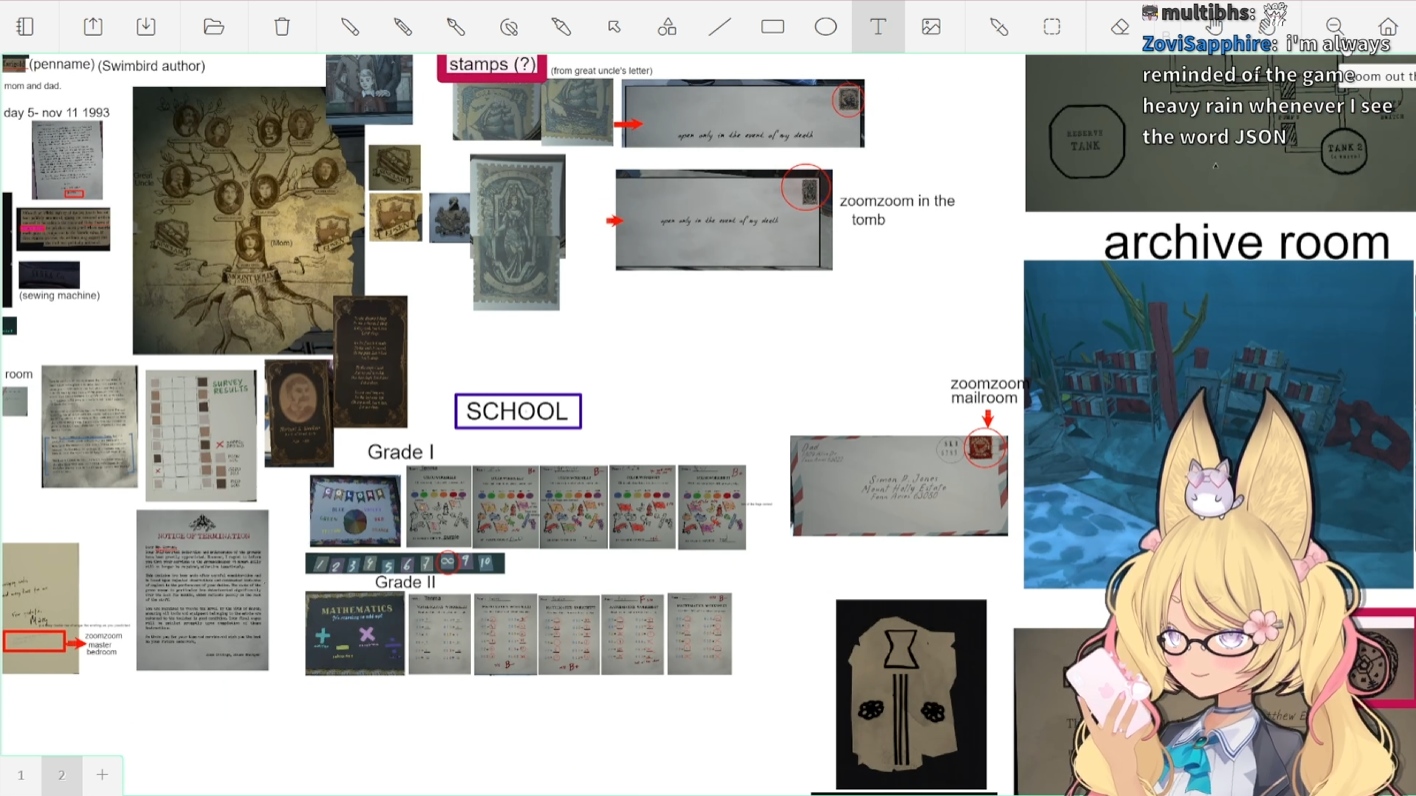The image size is (1416, 796).
Task: Click the home view icon
Action: [x=1388, y=27]
